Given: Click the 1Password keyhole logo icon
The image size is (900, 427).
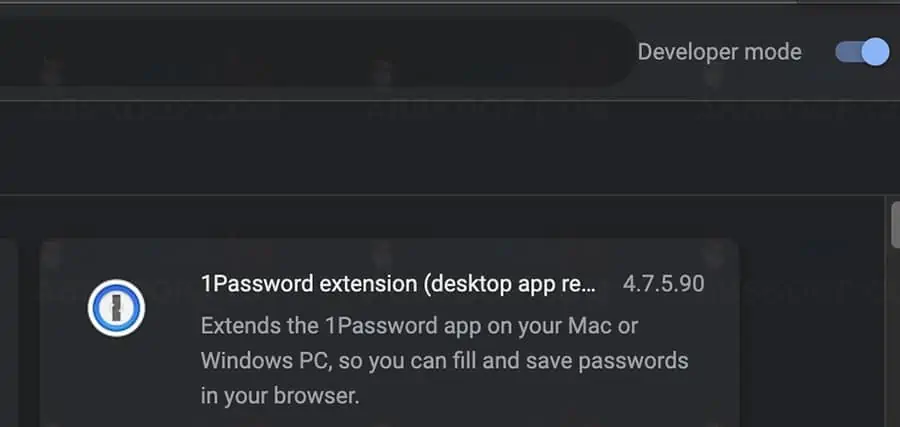Looking at the screenshot, I should 116,308.
